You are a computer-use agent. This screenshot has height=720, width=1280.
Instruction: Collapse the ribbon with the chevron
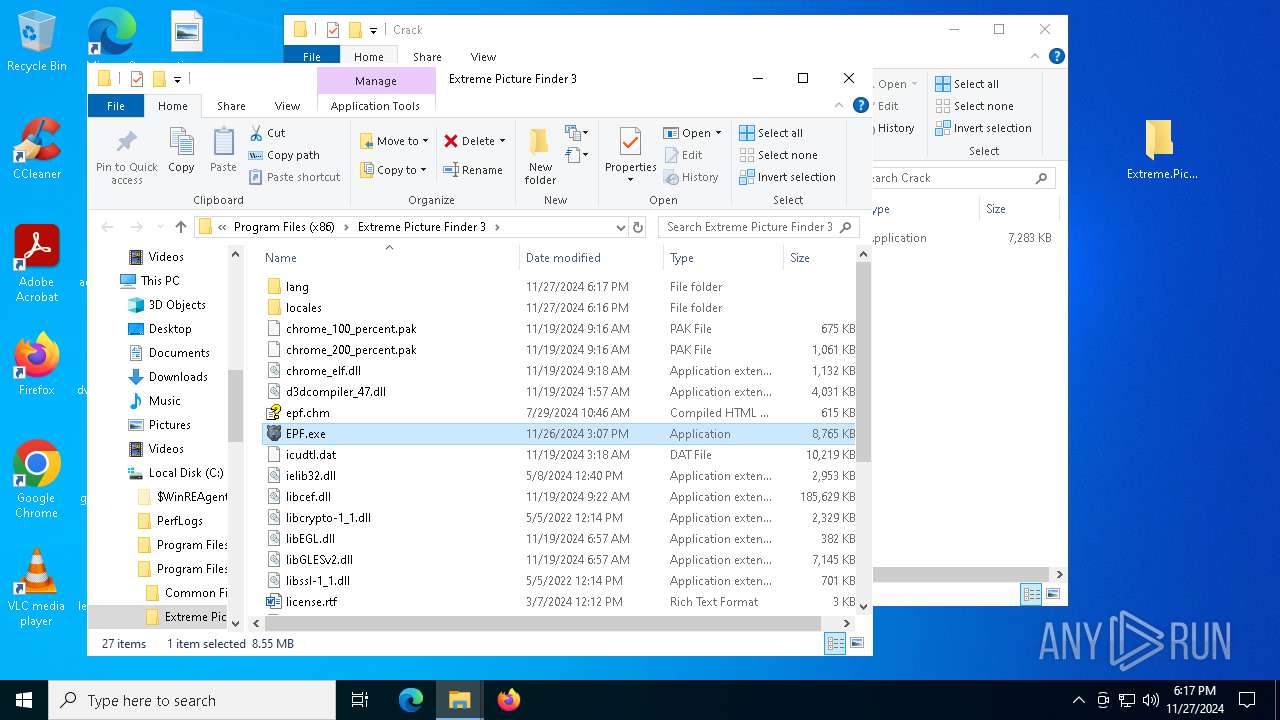point(840,105)
